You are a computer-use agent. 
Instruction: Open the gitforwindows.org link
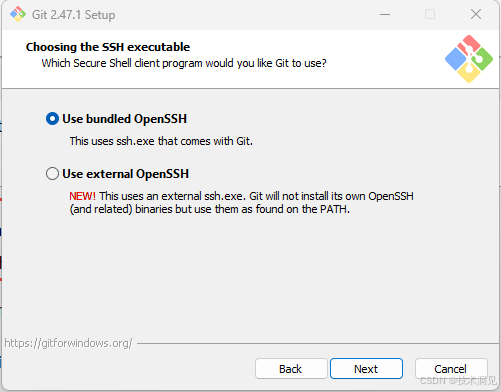click(x=68, y=343)
